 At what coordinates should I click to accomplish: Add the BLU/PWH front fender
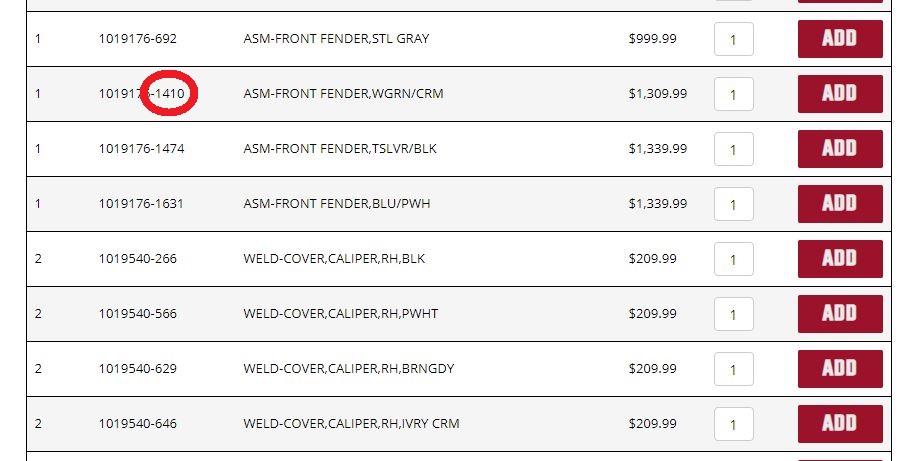(x=840, y=204)
